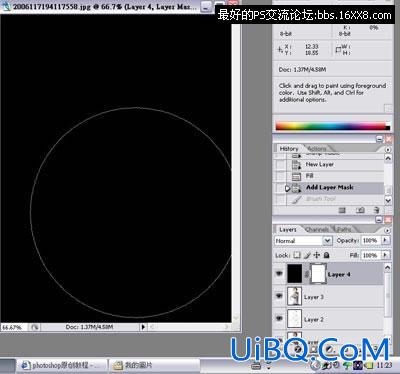Lock position with the move-cross icon
Screen dimensions: 400x374
point(317,255)
